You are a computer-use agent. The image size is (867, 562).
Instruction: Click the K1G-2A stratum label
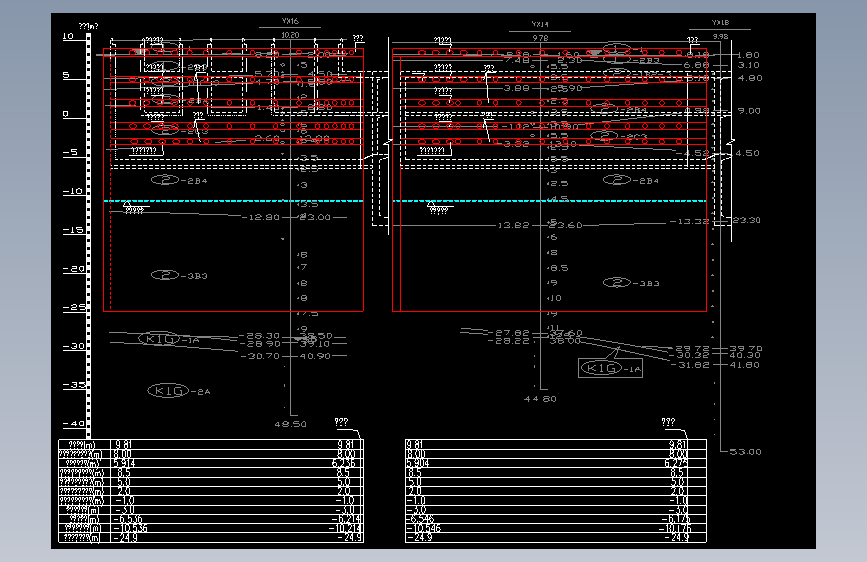coord(179,391)
